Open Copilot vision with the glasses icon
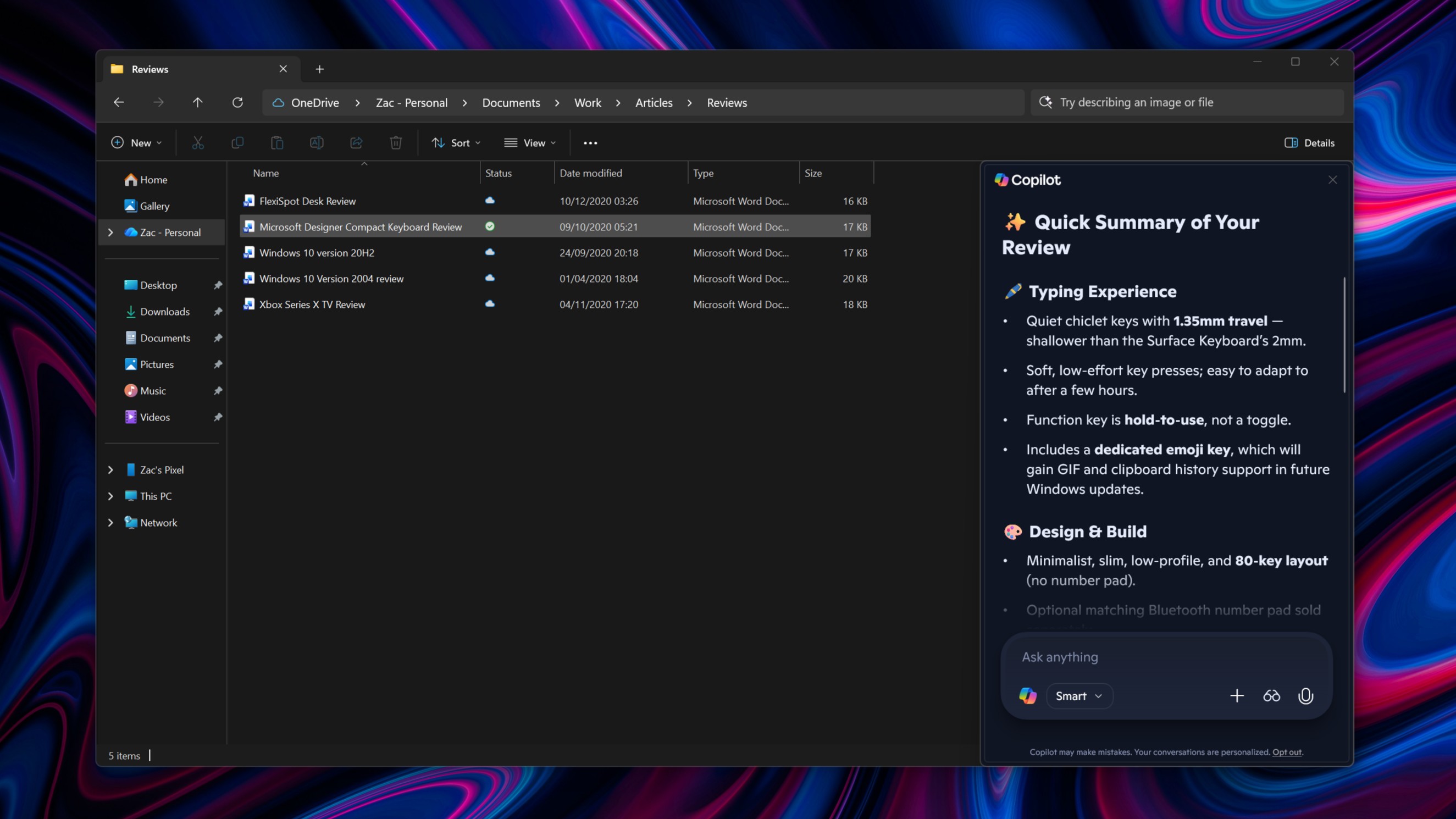Image resolution: width=1456 pixels, height=819 pixels. pyautogui.click(x=1271, y=696)
